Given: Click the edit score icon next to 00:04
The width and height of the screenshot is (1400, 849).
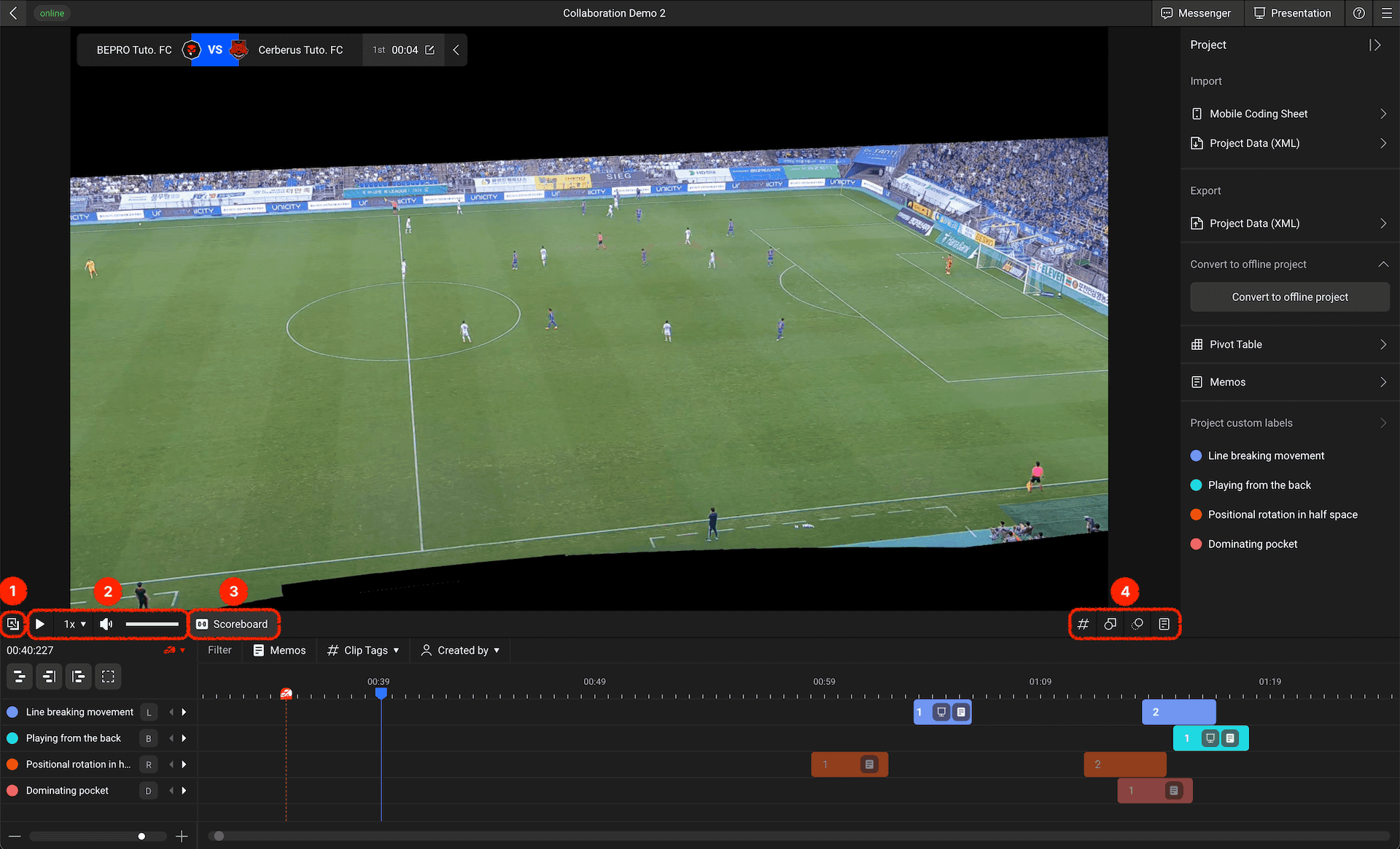Looking at the screenshot, I should [430, 50].
